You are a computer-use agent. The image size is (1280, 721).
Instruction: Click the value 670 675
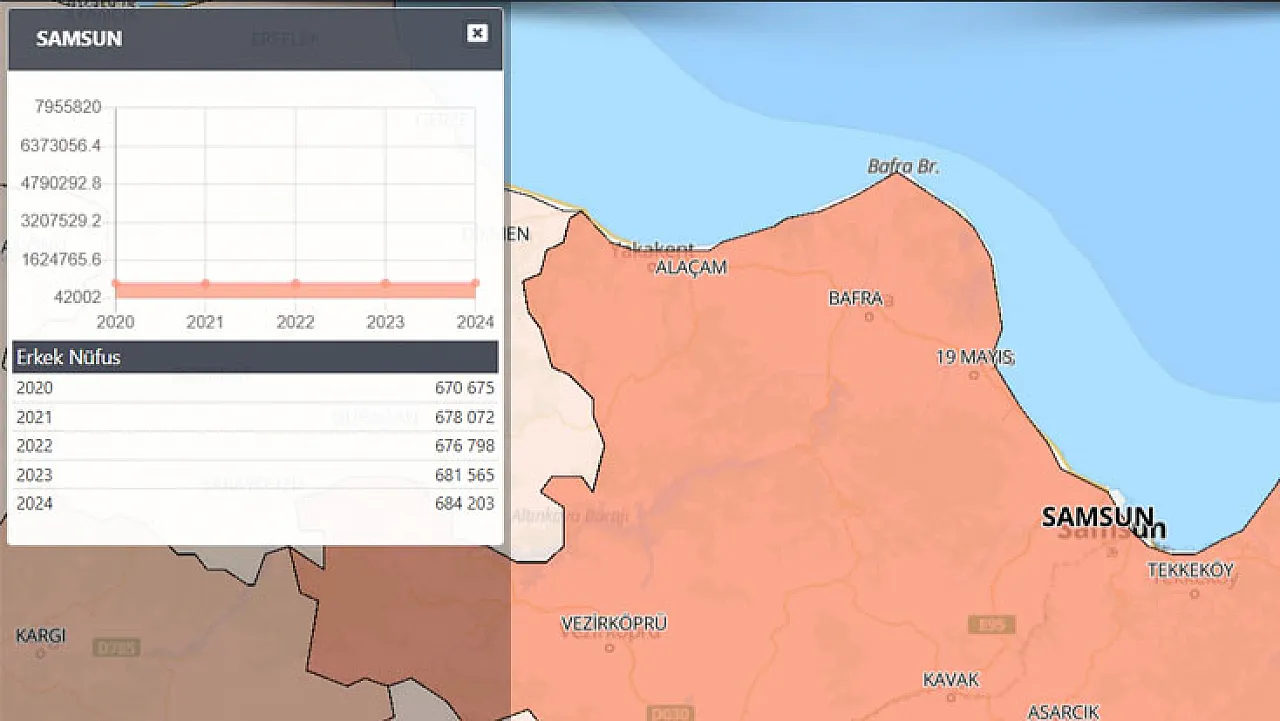tap(464, 388)
